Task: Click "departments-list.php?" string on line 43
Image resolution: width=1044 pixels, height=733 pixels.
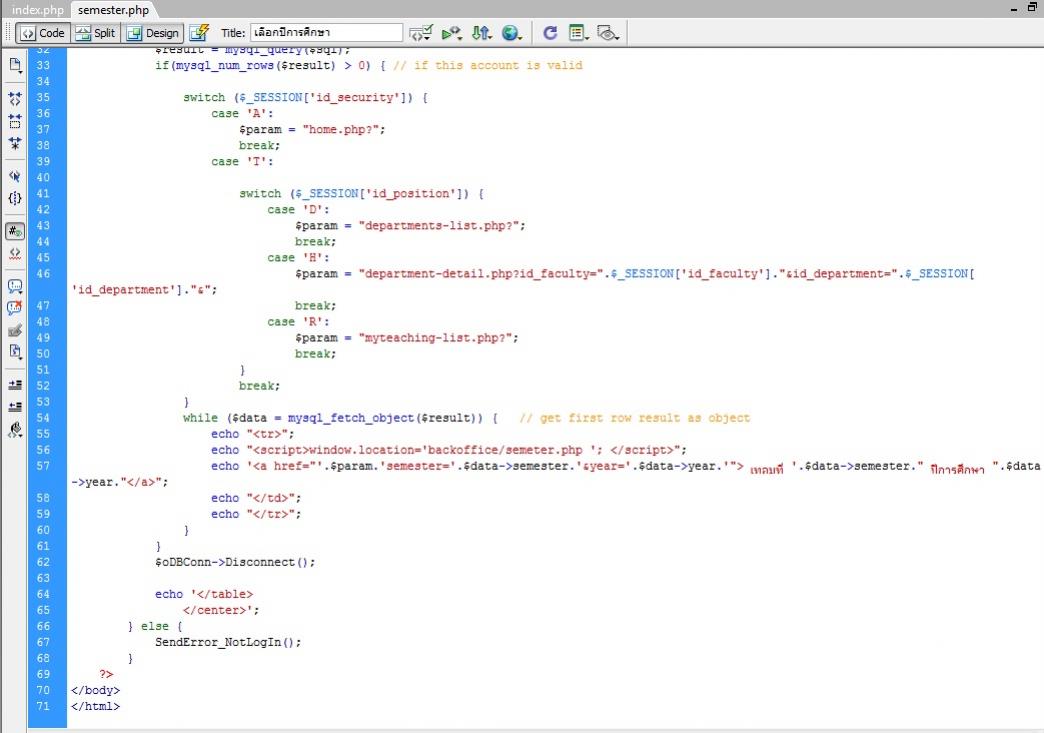Action: [441, 226]
